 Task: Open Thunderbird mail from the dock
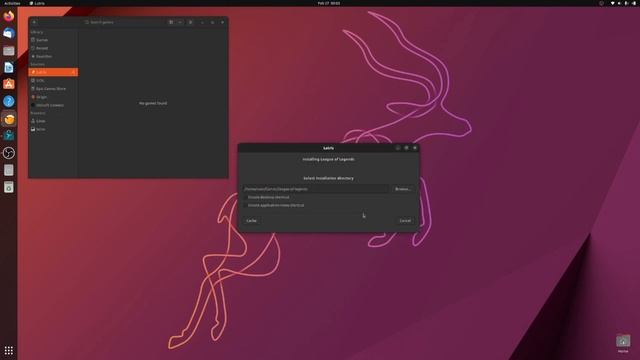click(9, 33)
